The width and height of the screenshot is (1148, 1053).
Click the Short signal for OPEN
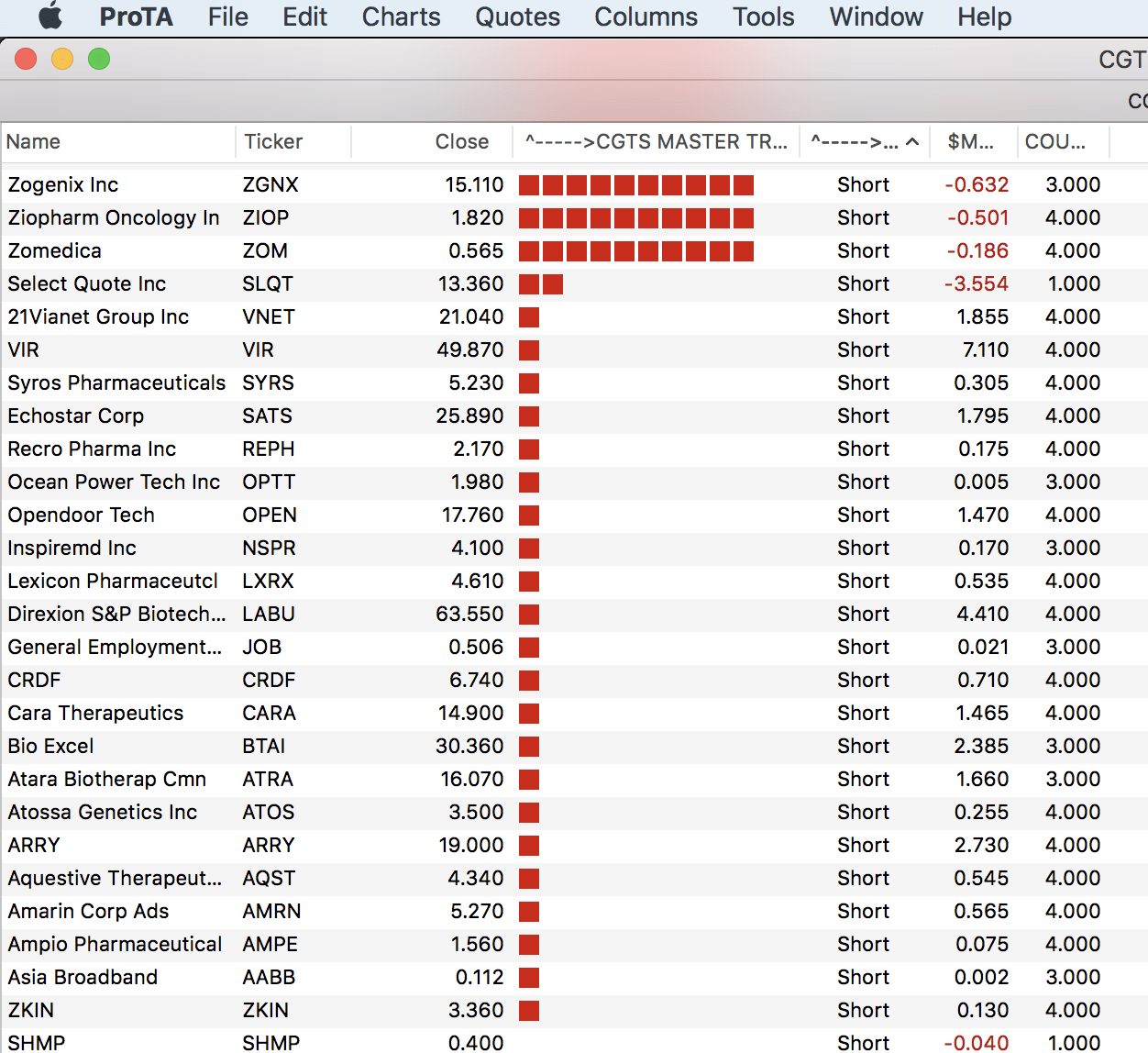863,515
